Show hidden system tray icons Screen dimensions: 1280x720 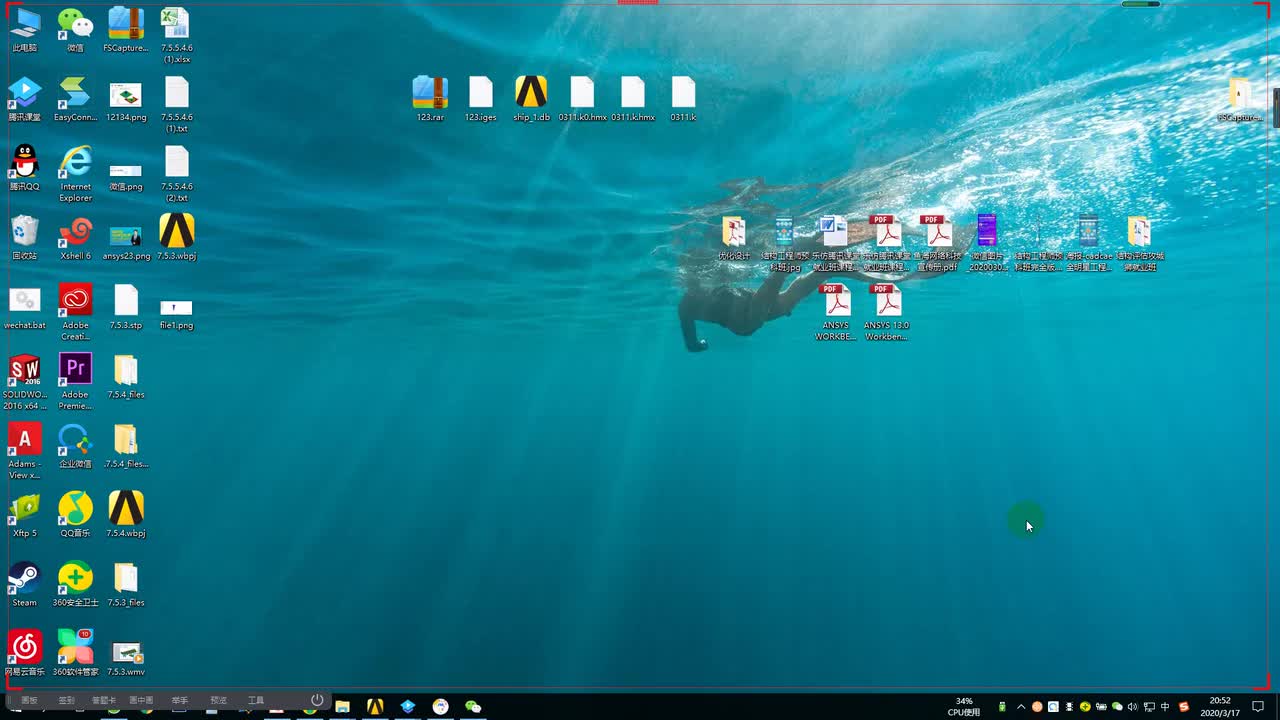point(1020,707)
